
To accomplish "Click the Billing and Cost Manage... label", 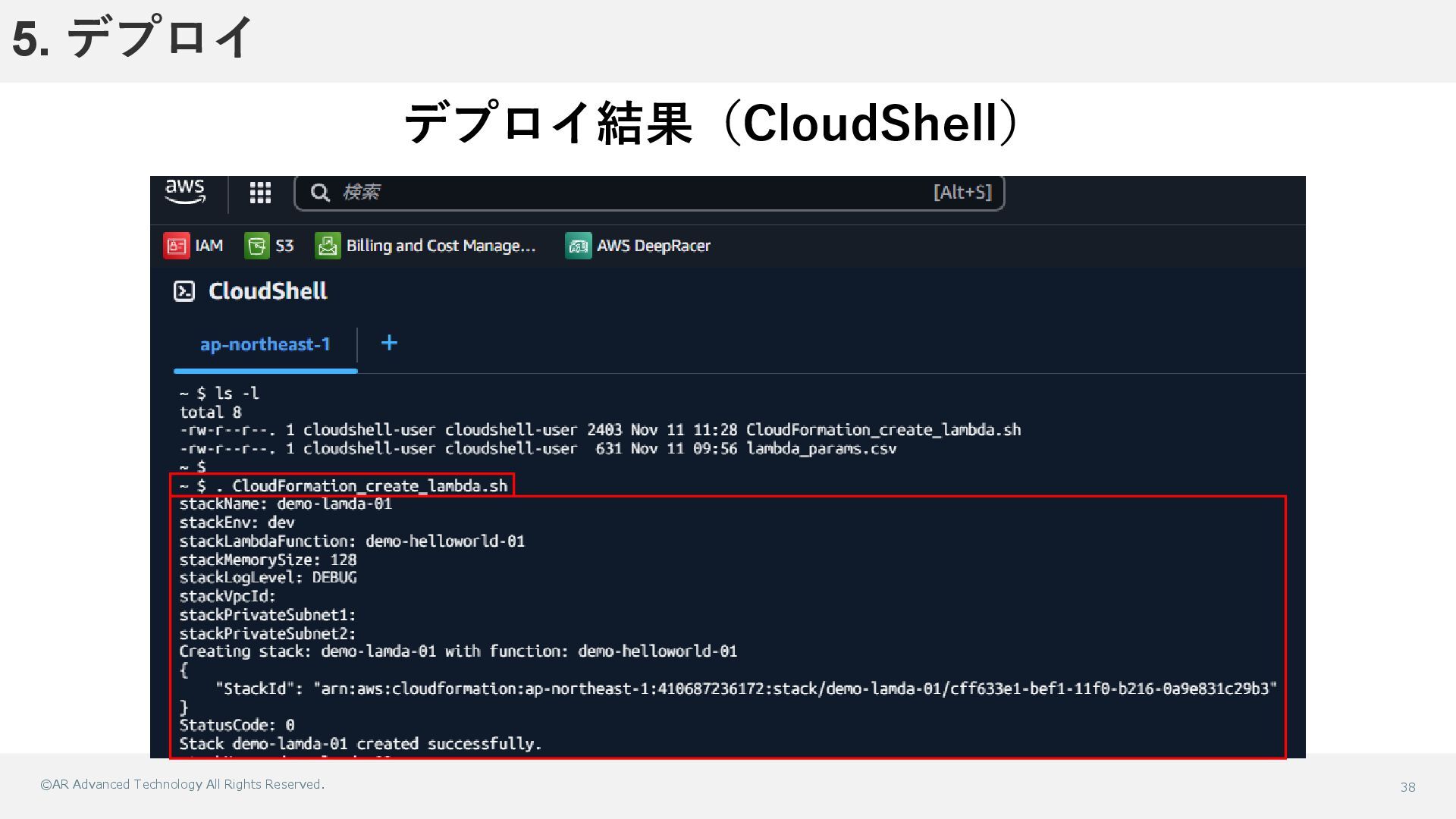I will [441, 246].
